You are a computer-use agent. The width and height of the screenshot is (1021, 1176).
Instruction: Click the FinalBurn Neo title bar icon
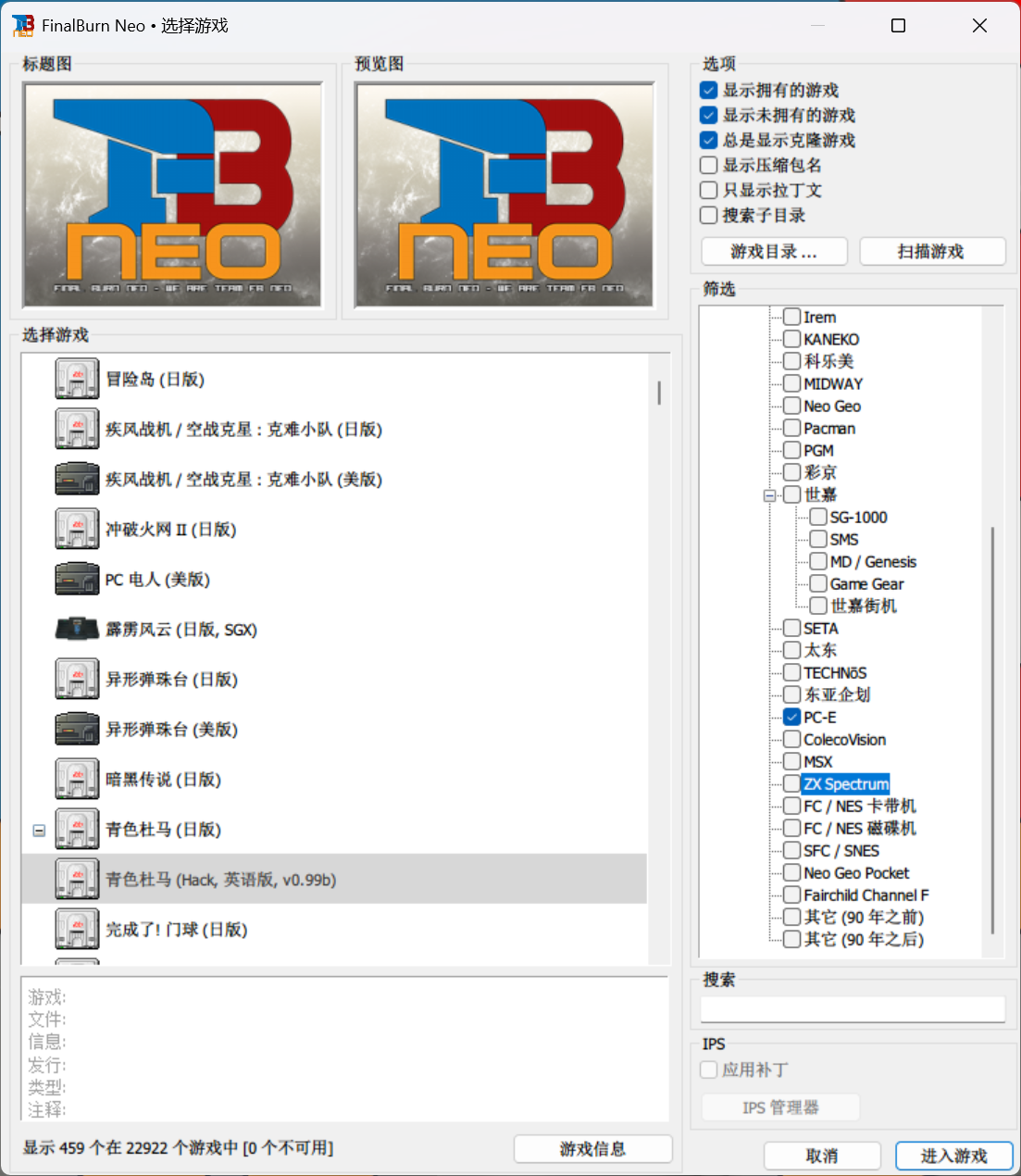click(22, 25)
